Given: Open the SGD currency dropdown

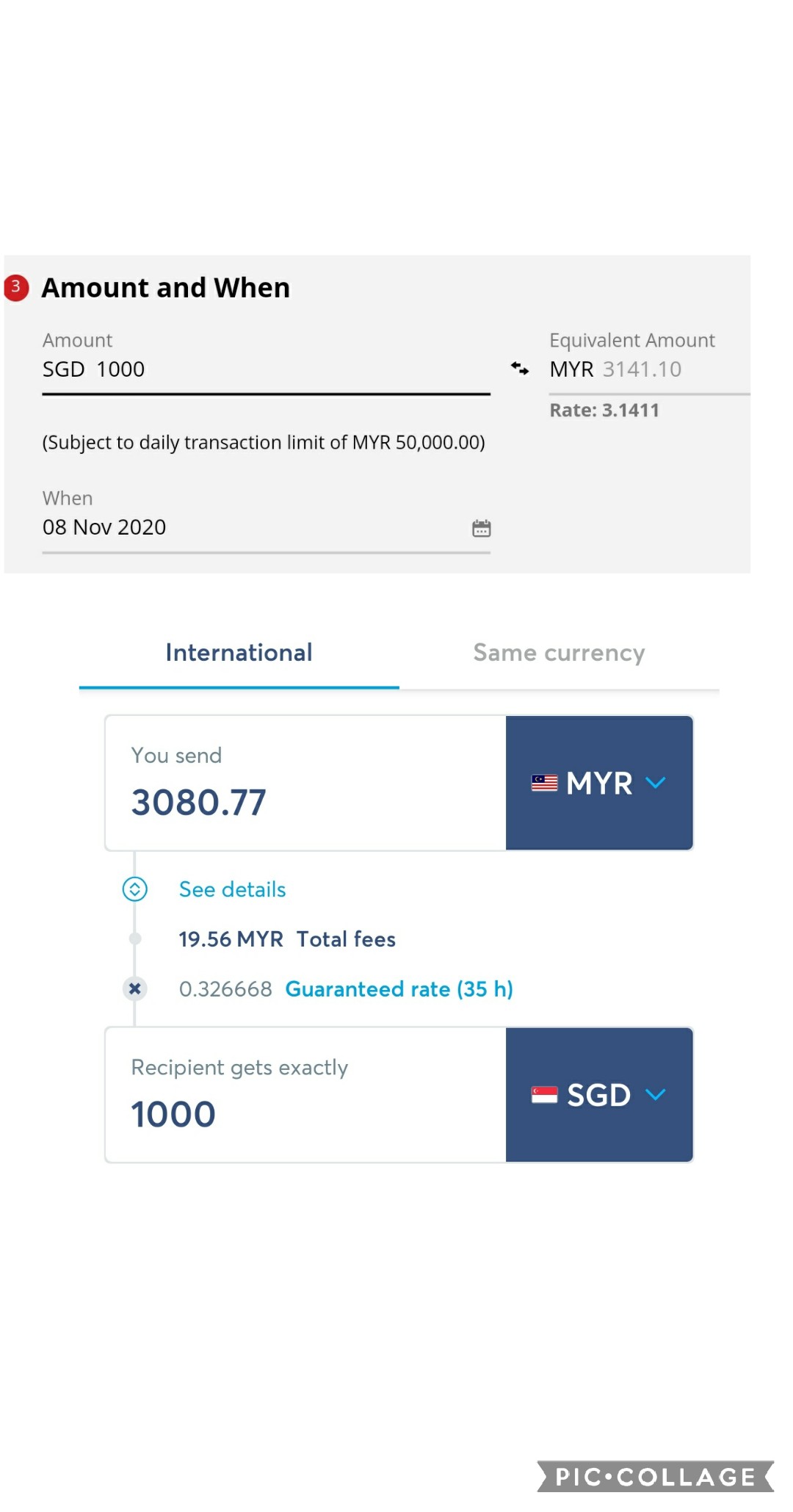Looking at the screenshot, I should tap(599, 1095).
